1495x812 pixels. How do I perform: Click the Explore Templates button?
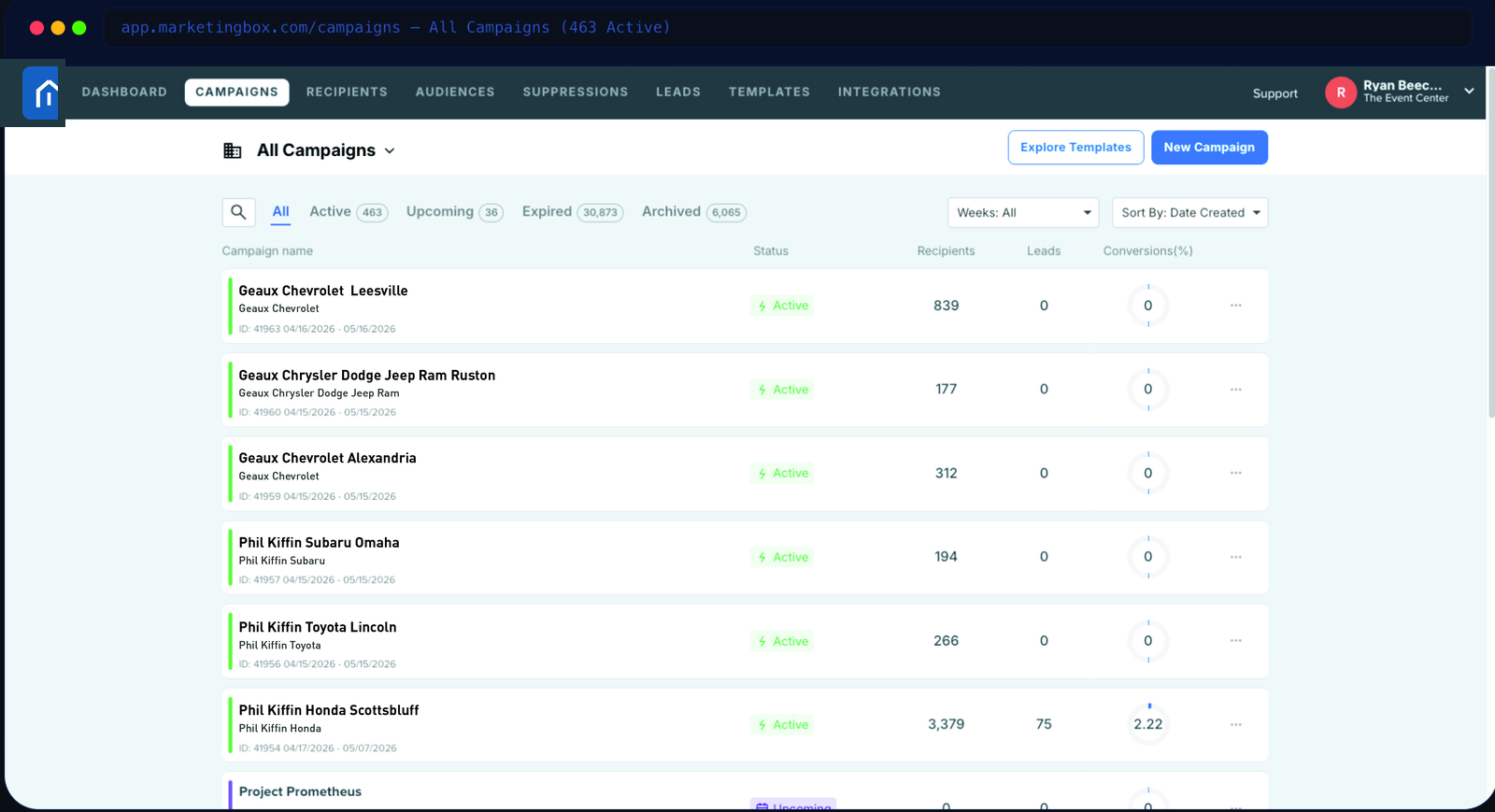point(1075,148)
